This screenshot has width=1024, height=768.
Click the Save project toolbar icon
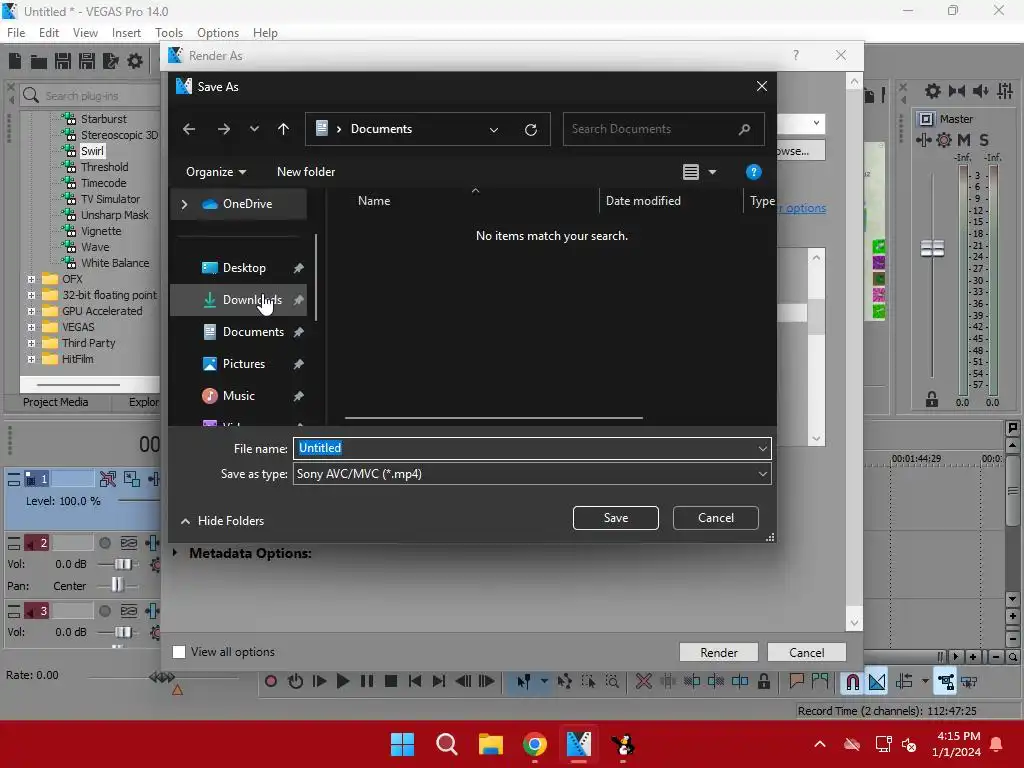(63, 61)
